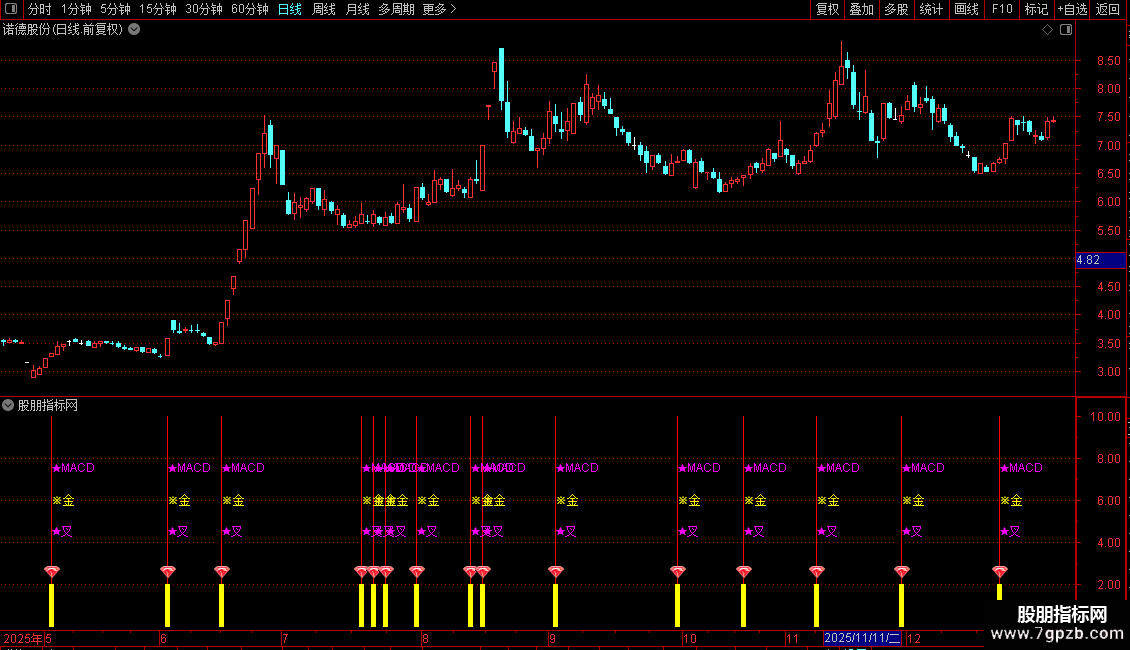The image size is (1130, 650).
Task: Switch to 月线 monthly chart
Action: pyautogui.click(x=357, y=9)
